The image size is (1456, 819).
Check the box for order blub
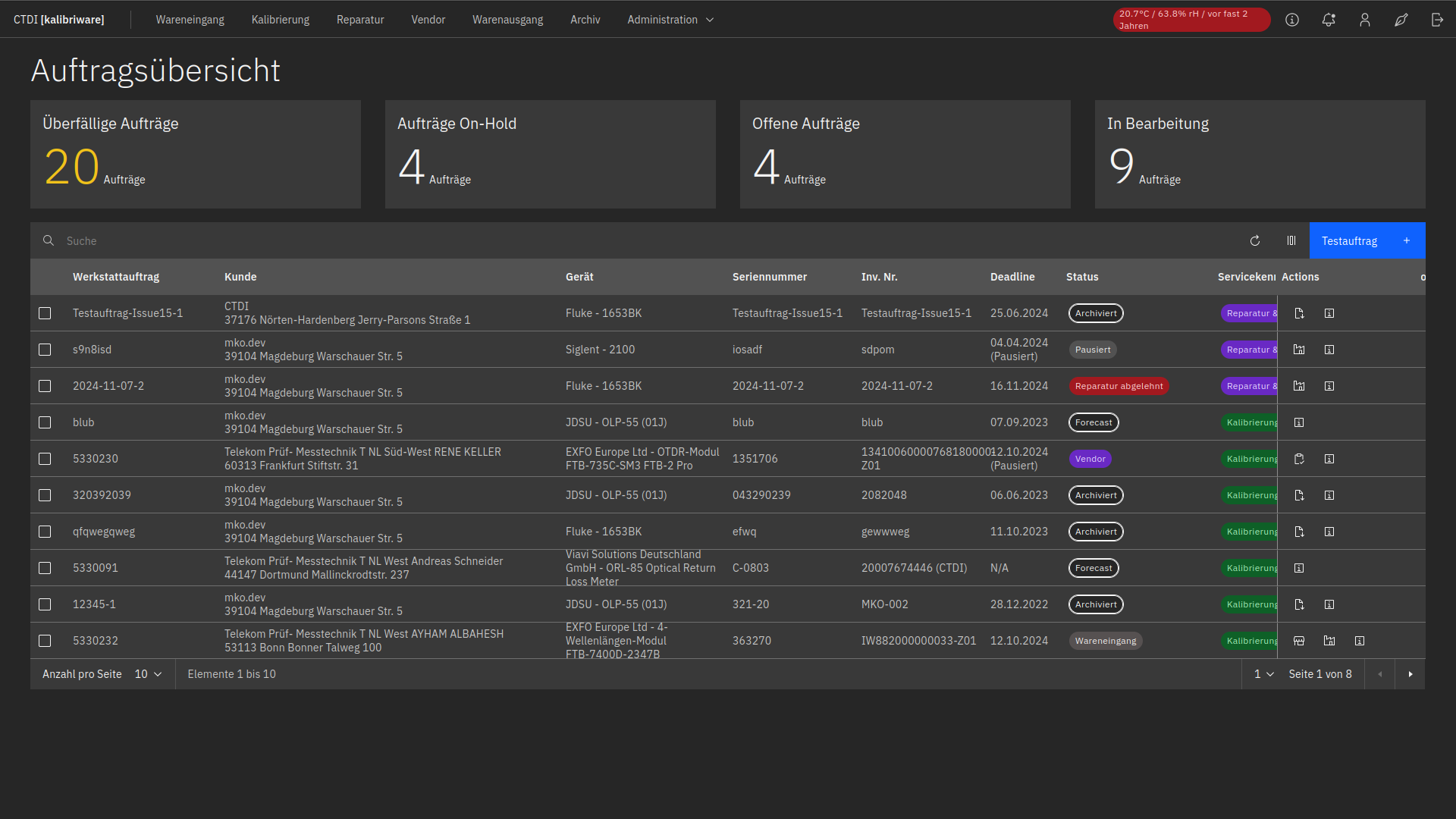tap(45, 422)
